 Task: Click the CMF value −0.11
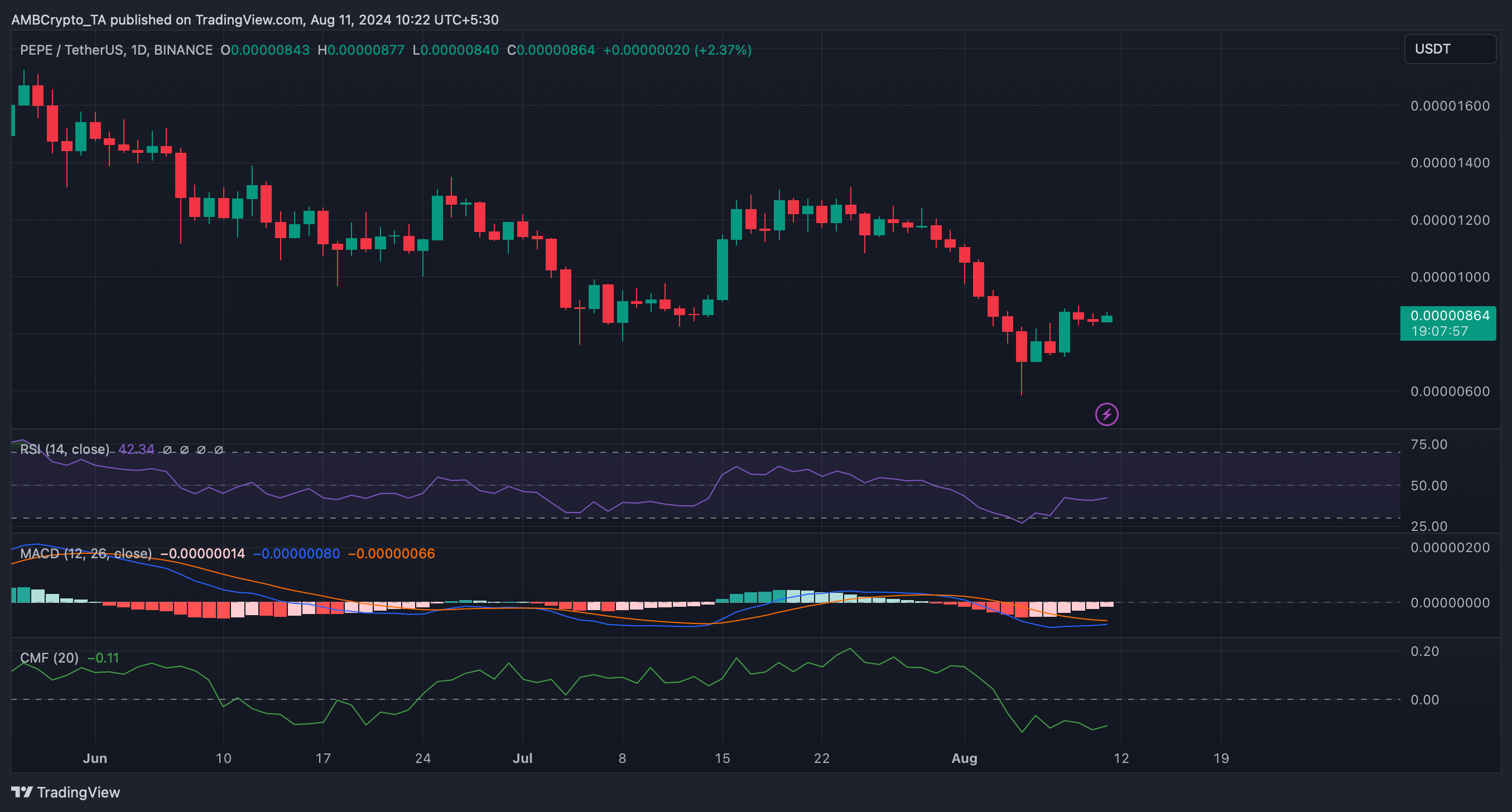click(x=103, y=658)
